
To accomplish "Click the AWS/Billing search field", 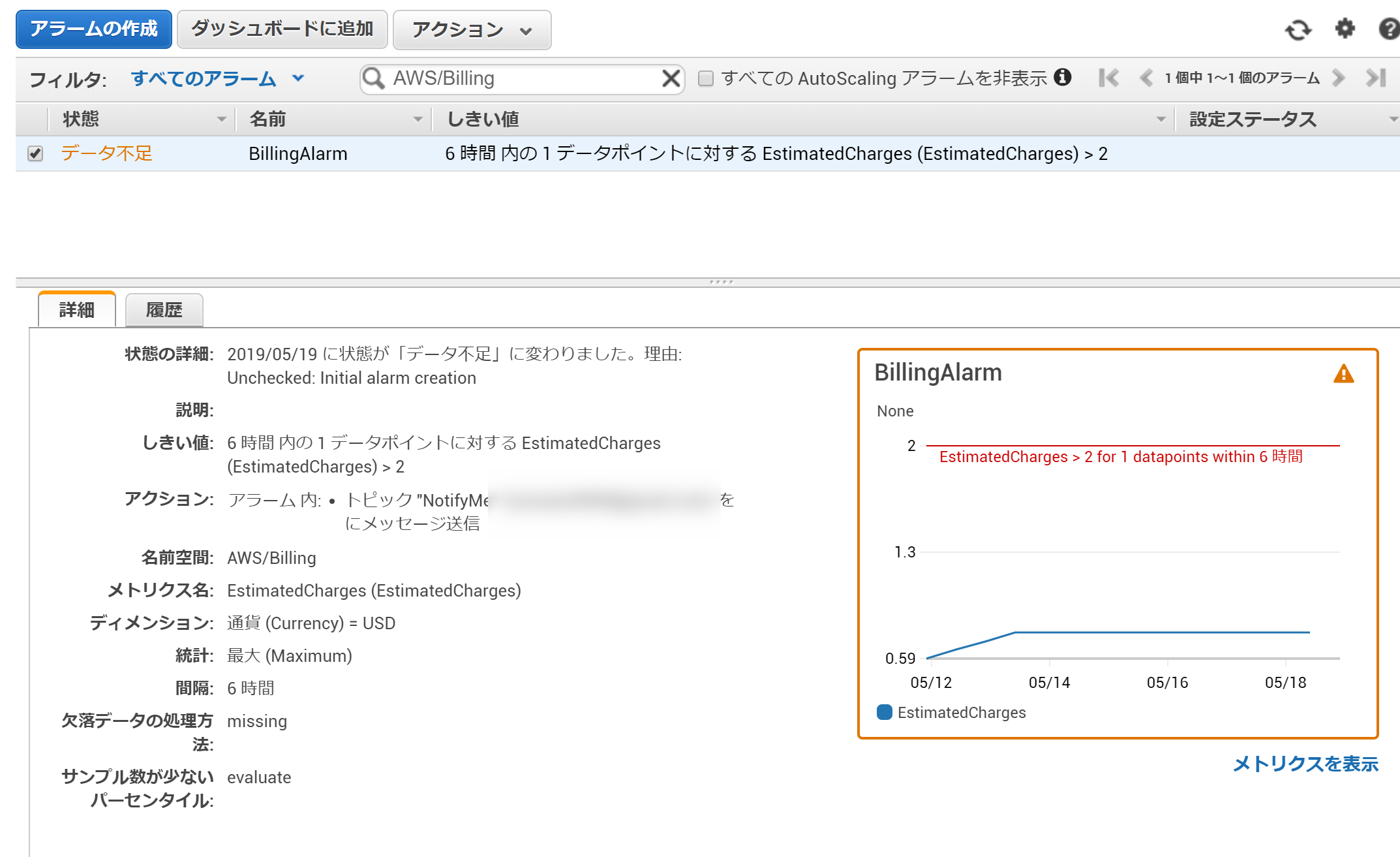I will pyautogui.click(x=522, y=78).
